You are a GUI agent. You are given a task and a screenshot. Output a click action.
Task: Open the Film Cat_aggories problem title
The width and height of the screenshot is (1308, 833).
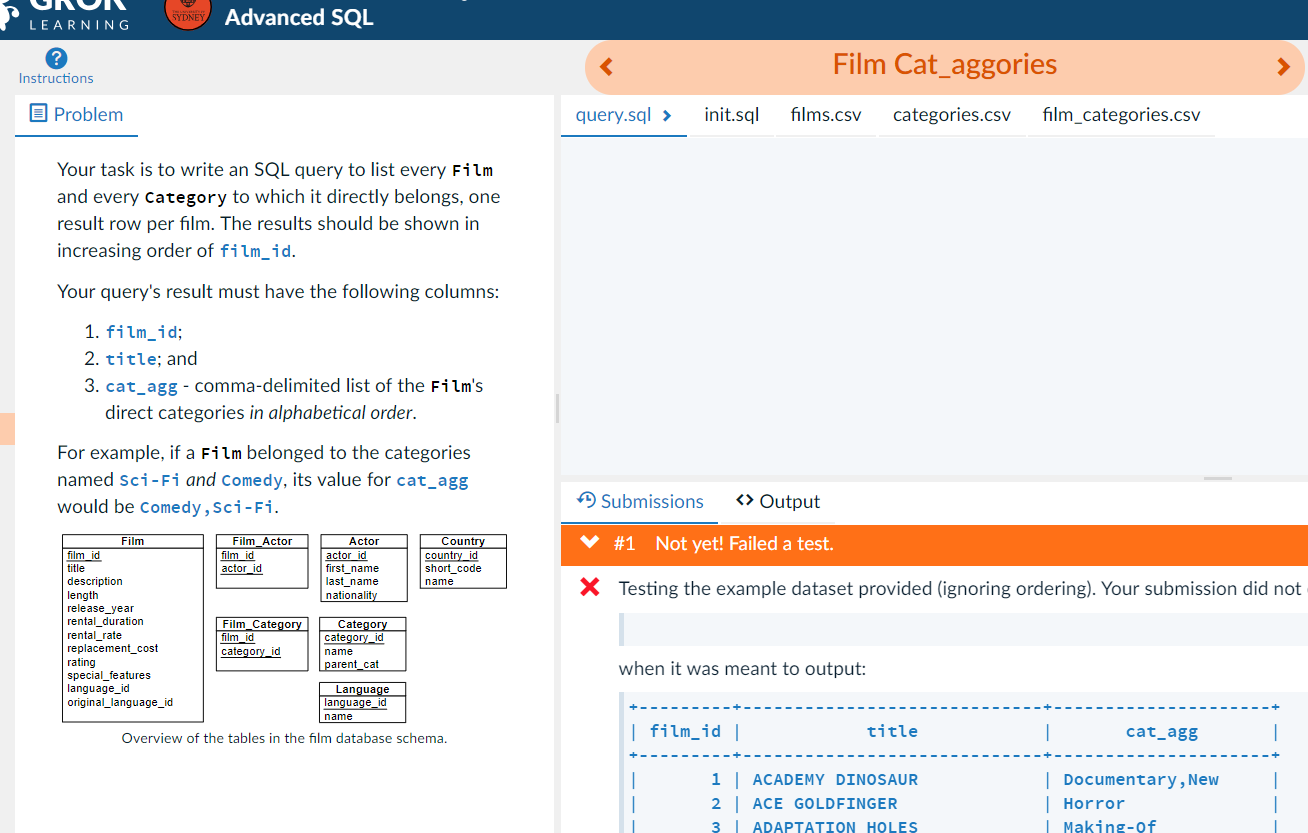(945, 65)
